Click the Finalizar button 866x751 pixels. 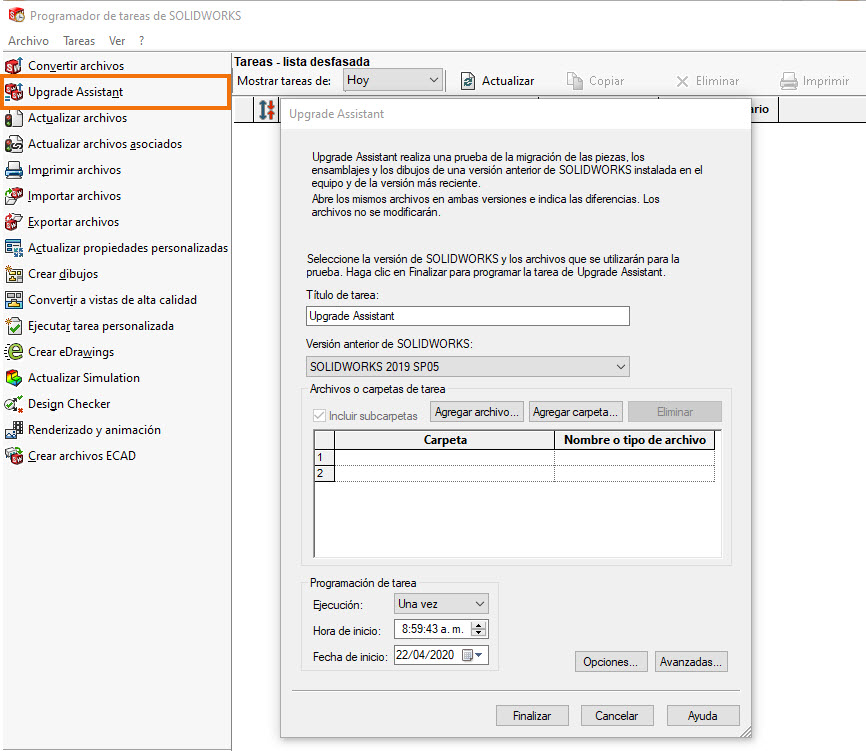pos(532,716)
